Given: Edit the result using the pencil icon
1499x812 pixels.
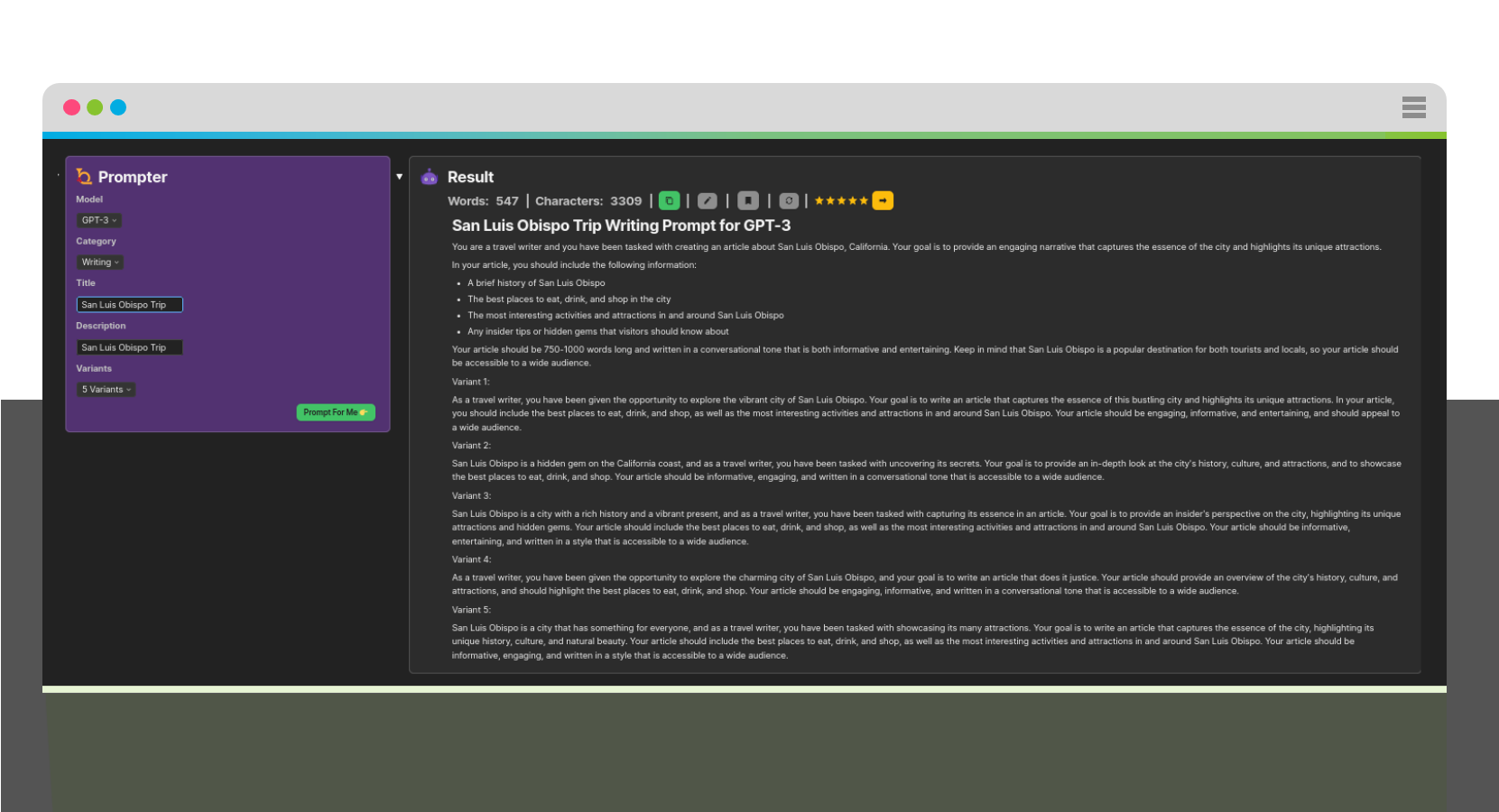Looking at the screenshot, I should click(708, 200).
